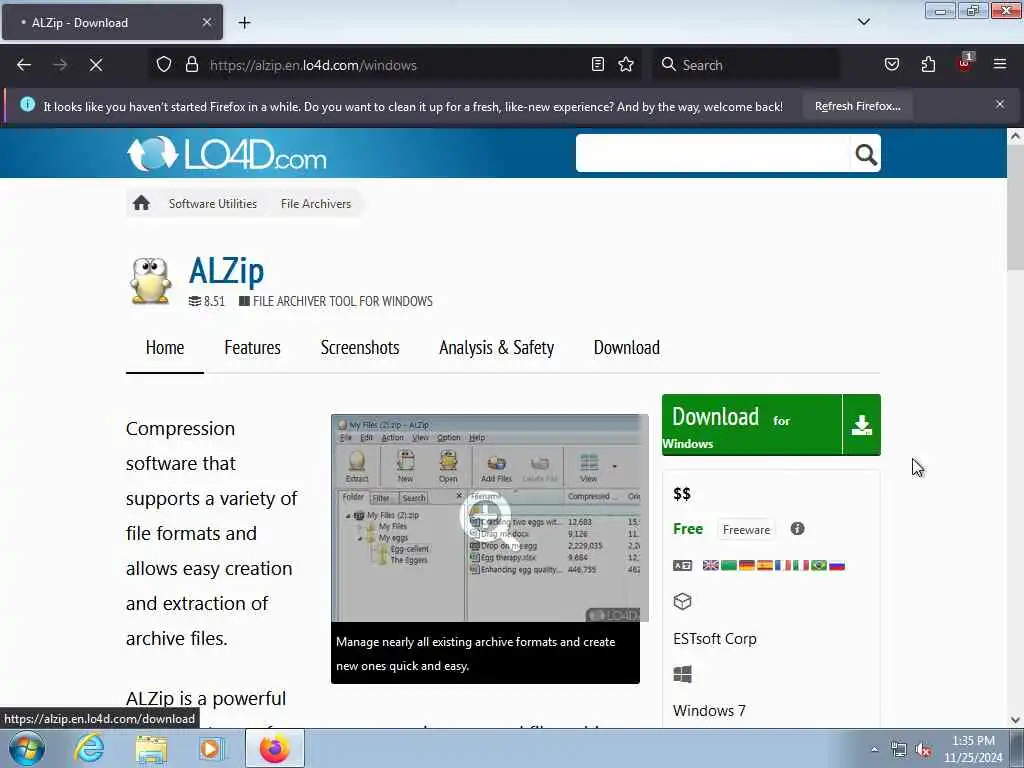
Task: Open Windows Media Player taskbar icon
Action: pyautogui.click(x=212, y=748)
